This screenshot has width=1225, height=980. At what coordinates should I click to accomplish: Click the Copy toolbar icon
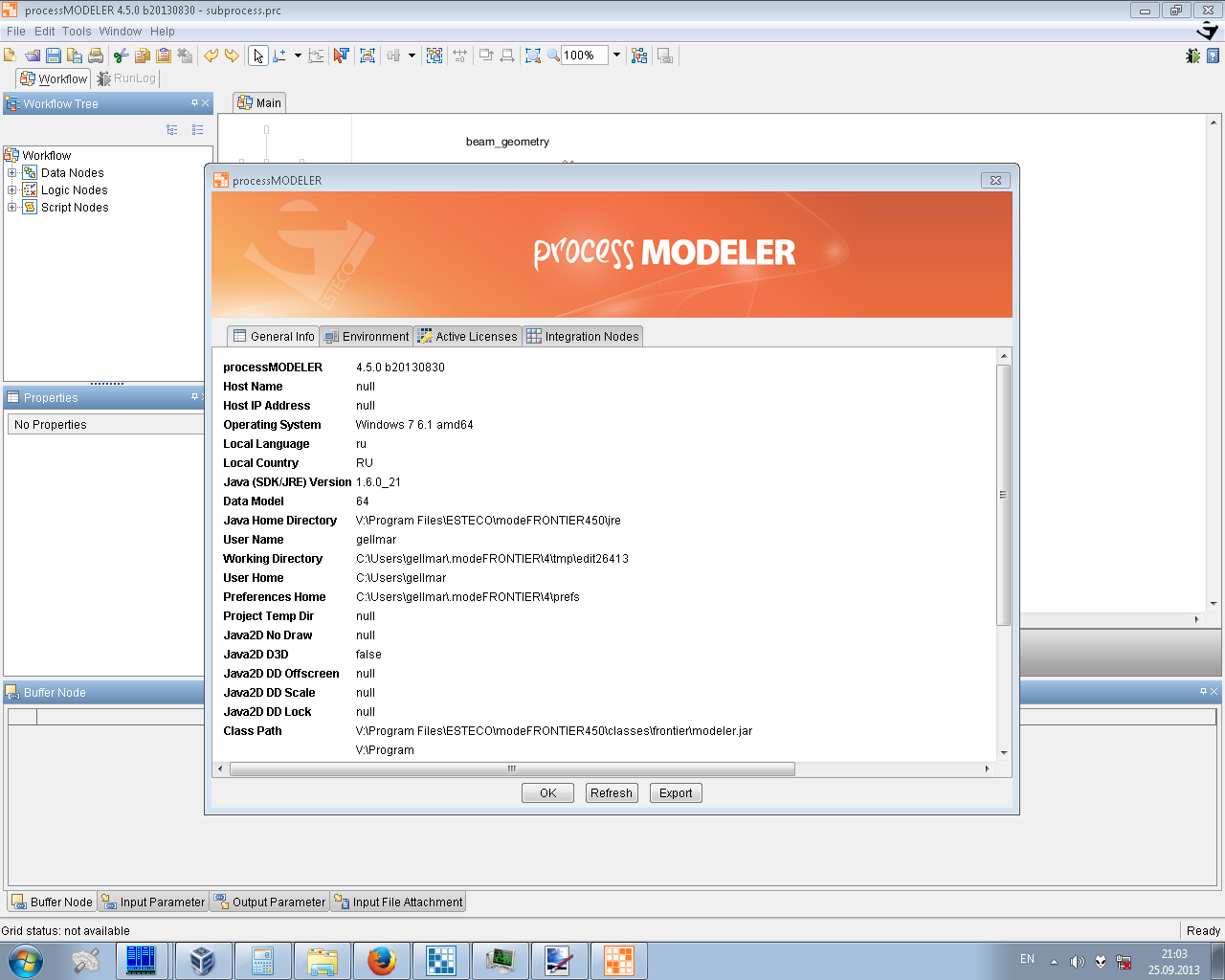pos(143,56)
